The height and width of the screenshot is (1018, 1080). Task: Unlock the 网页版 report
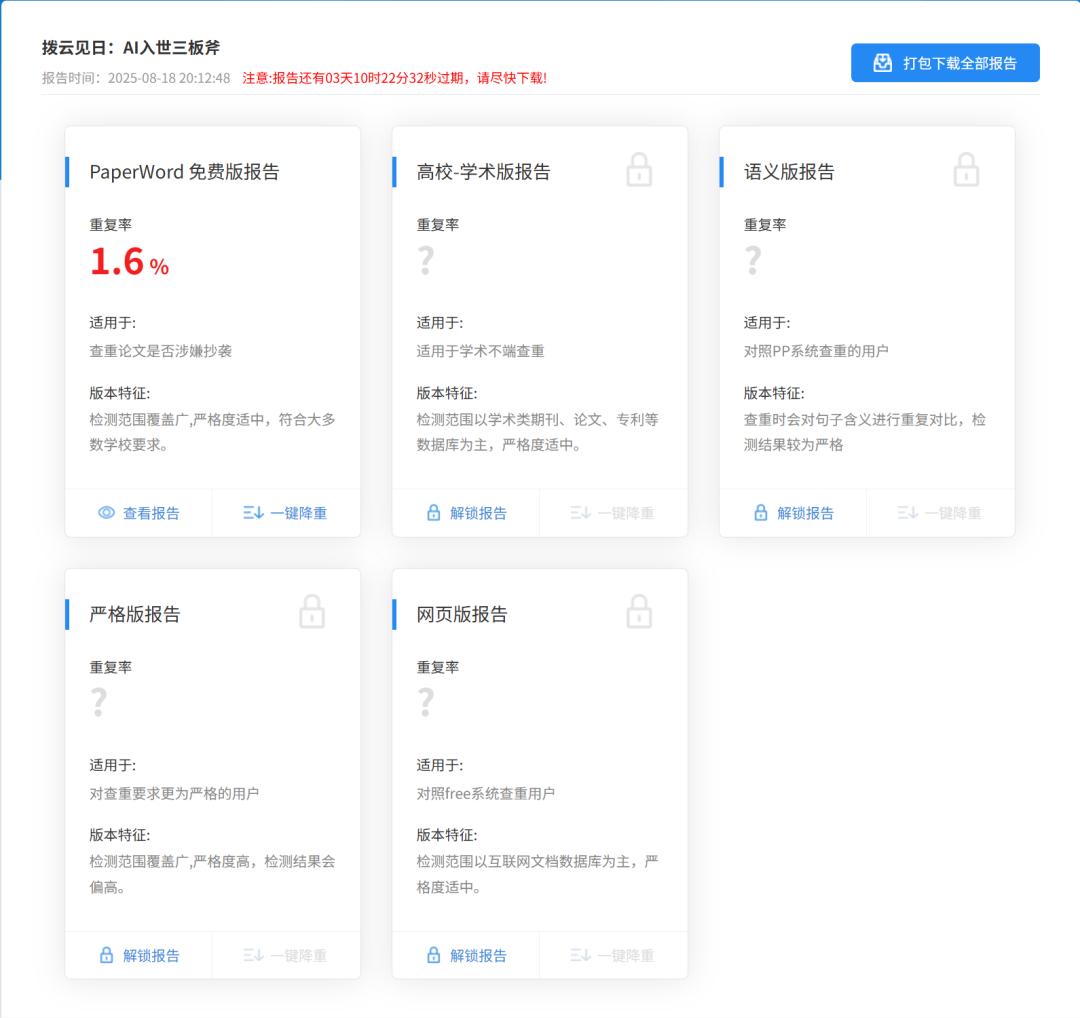[466, 955]
